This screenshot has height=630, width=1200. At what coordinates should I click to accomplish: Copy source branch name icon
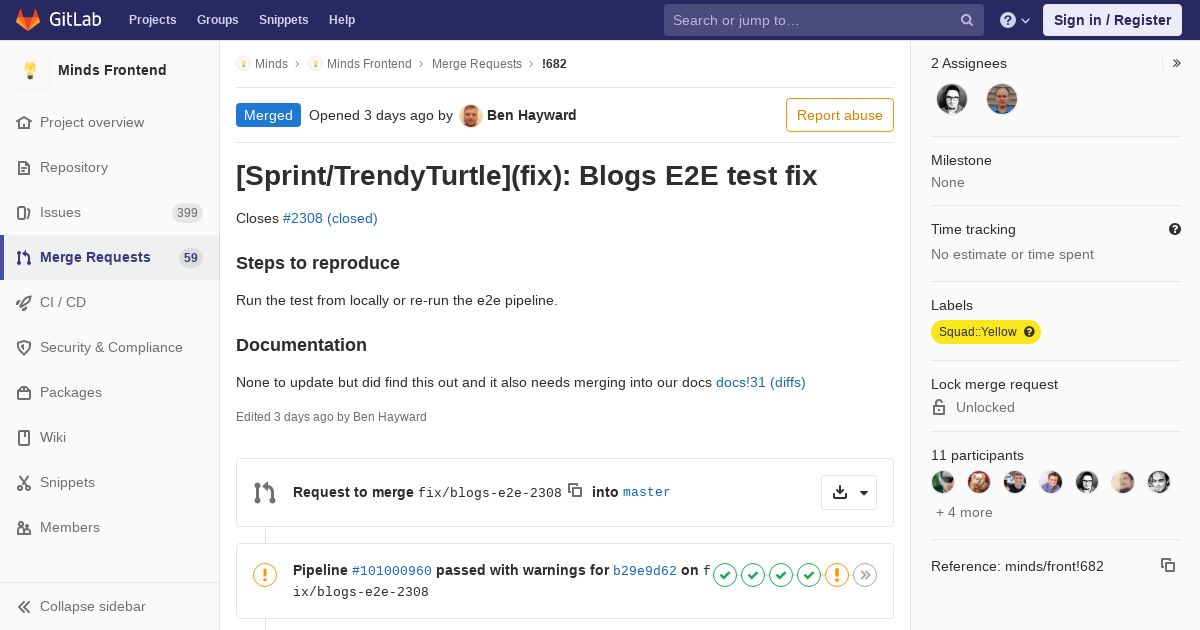point(575,490)
